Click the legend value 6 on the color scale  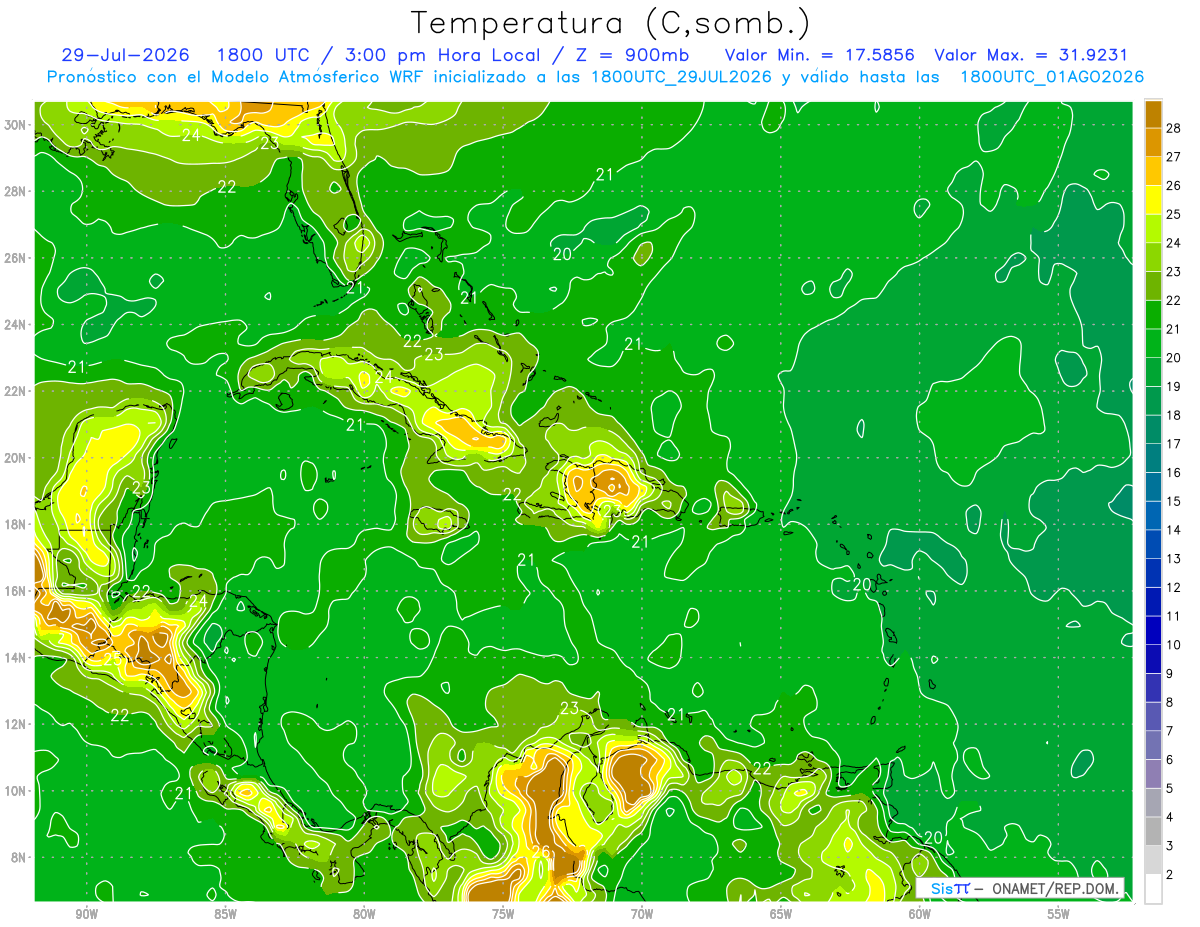tap(1171, 760)
